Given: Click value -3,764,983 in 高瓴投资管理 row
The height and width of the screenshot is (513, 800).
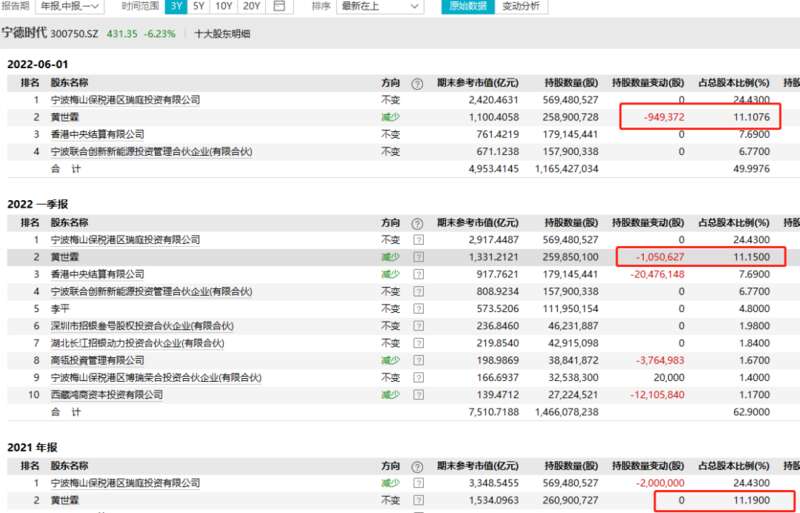Looking at the screenshot, I should click(660, 361).
